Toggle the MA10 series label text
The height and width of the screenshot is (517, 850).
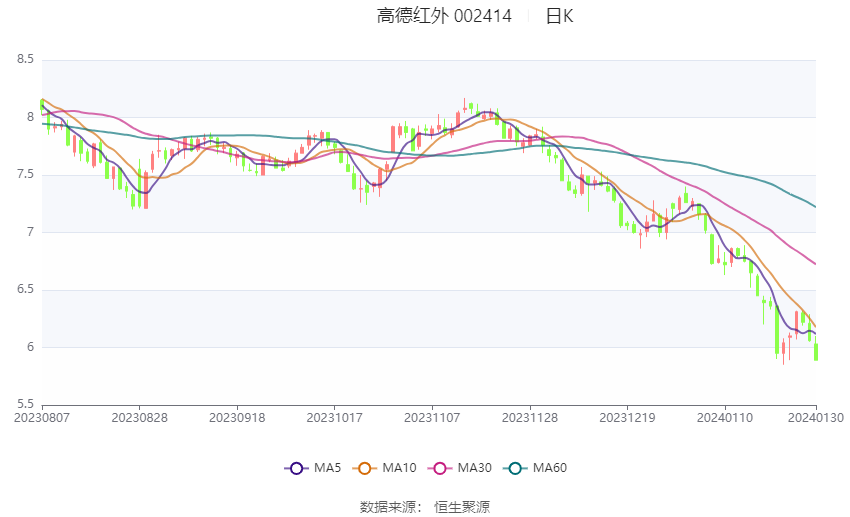(399, 468)
